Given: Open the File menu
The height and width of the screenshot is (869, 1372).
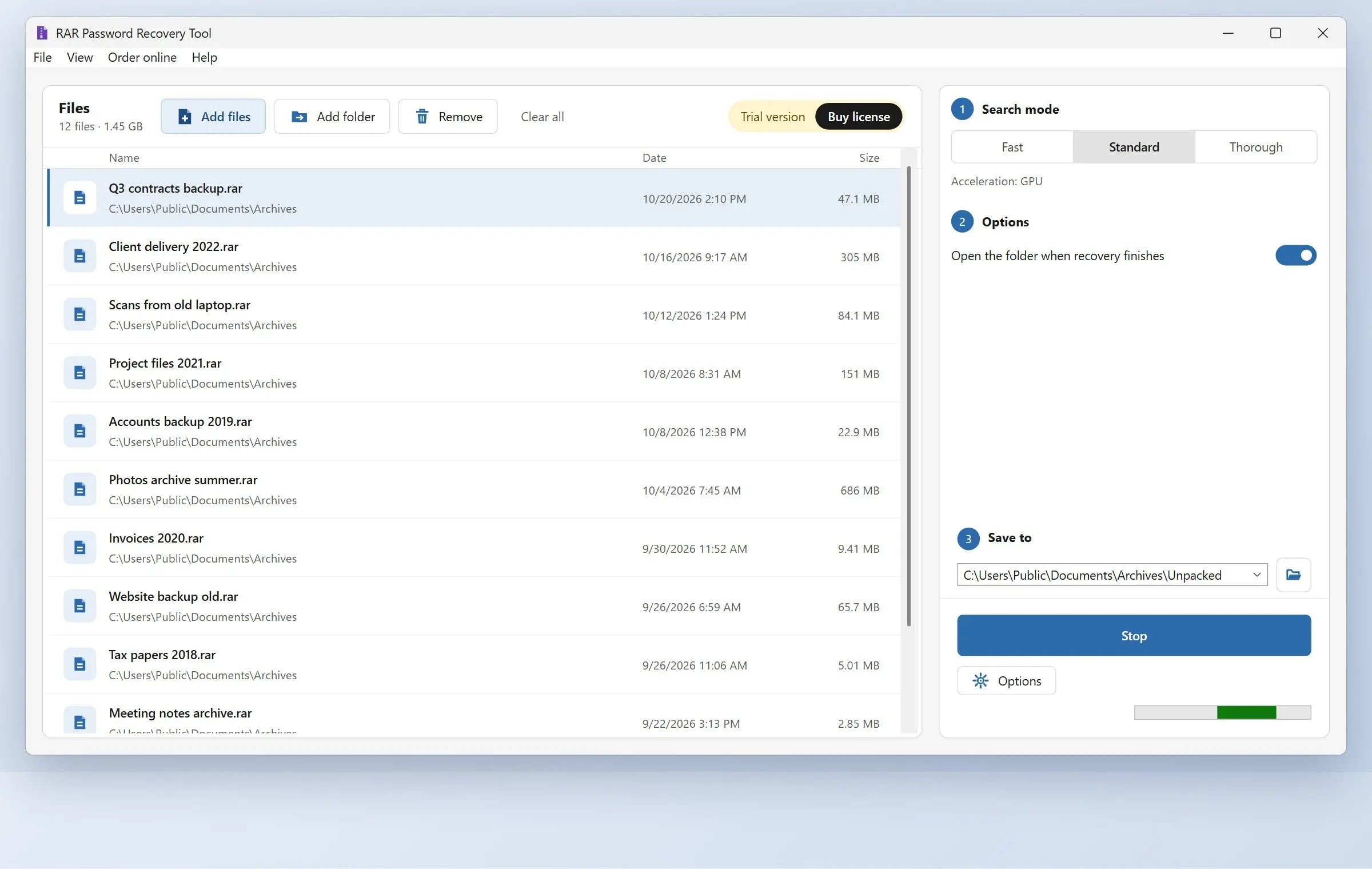Looking at the screenshot, I should [x=42, y=57].
